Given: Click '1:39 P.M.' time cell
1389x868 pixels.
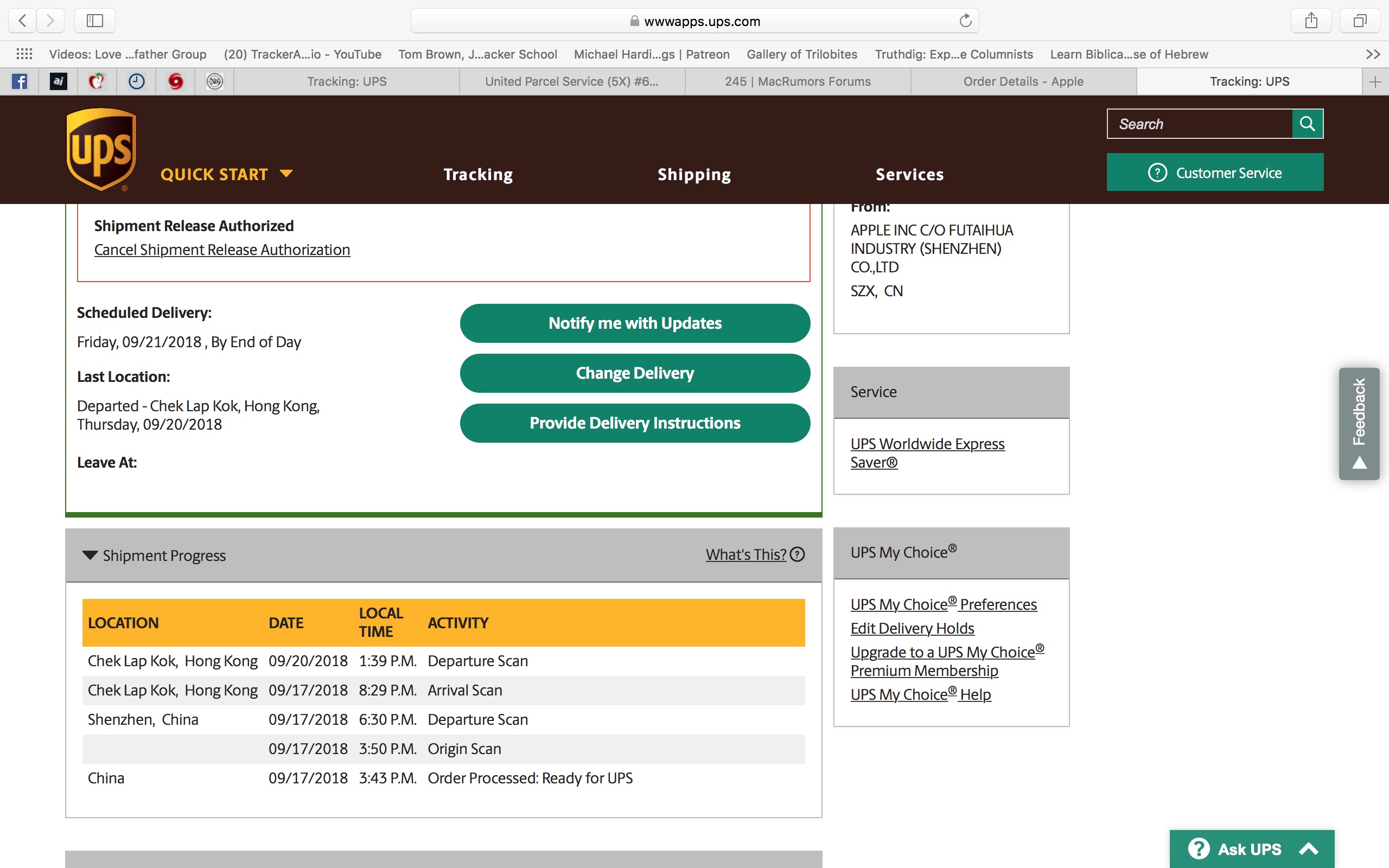Looking at the screenshot, I should click(387, 661).
